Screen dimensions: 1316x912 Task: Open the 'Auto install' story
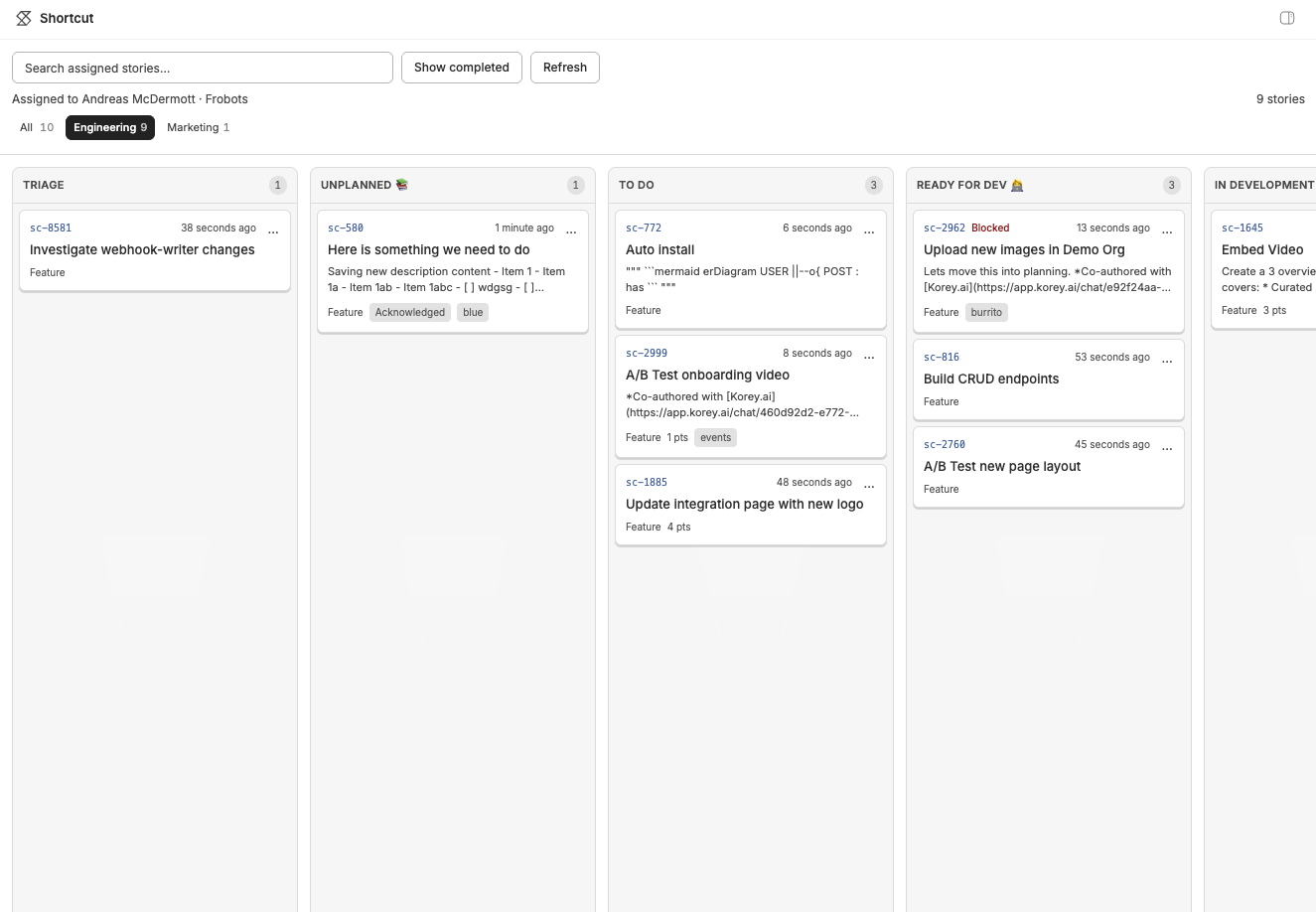pos(660,249)
